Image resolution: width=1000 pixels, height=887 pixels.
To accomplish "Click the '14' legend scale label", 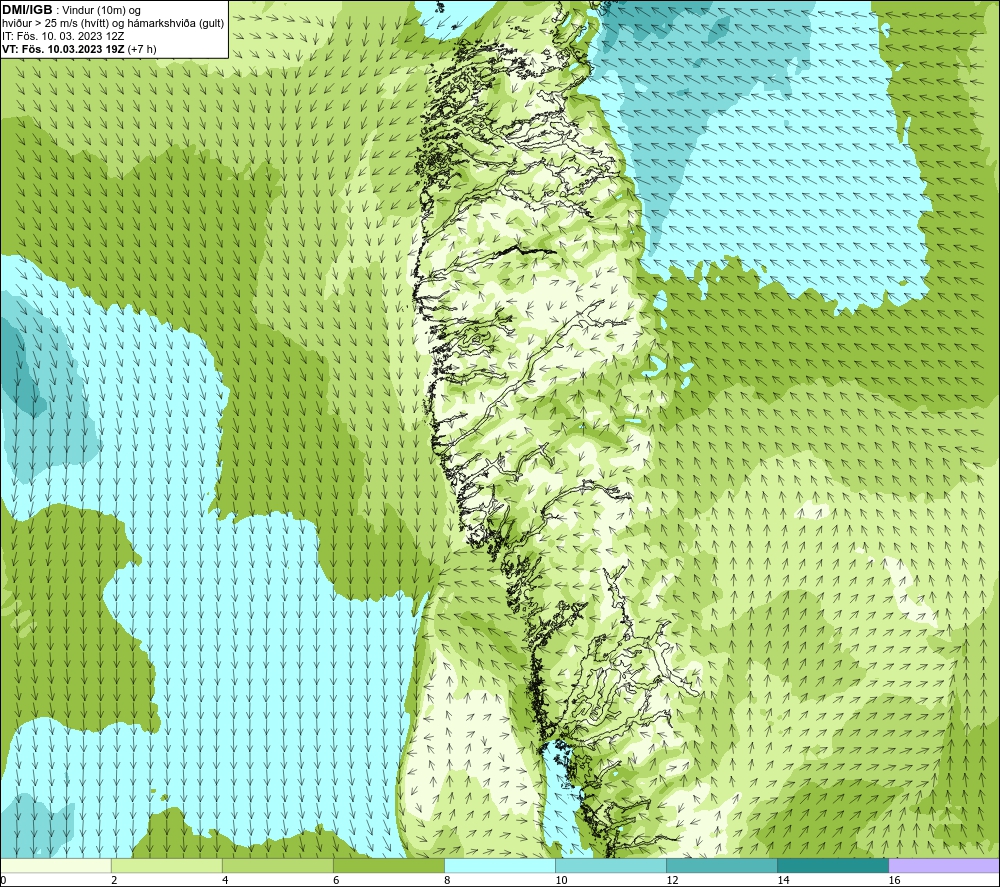I will click(783, 881).
